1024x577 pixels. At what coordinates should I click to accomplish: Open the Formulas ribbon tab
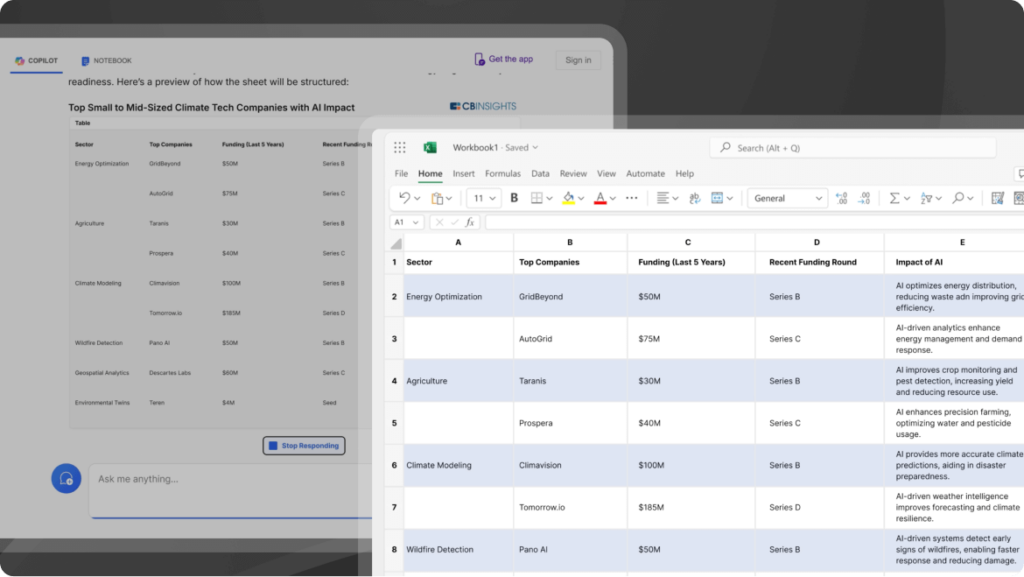(x=502, y=174)
